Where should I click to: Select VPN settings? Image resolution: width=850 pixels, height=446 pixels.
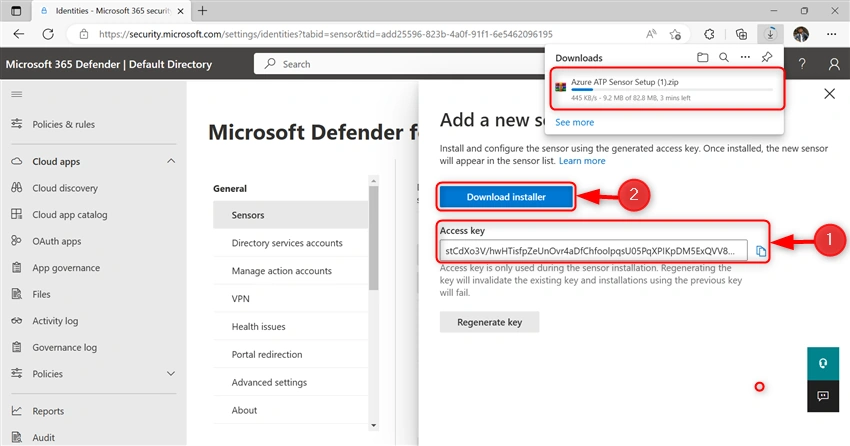point(290,299)
